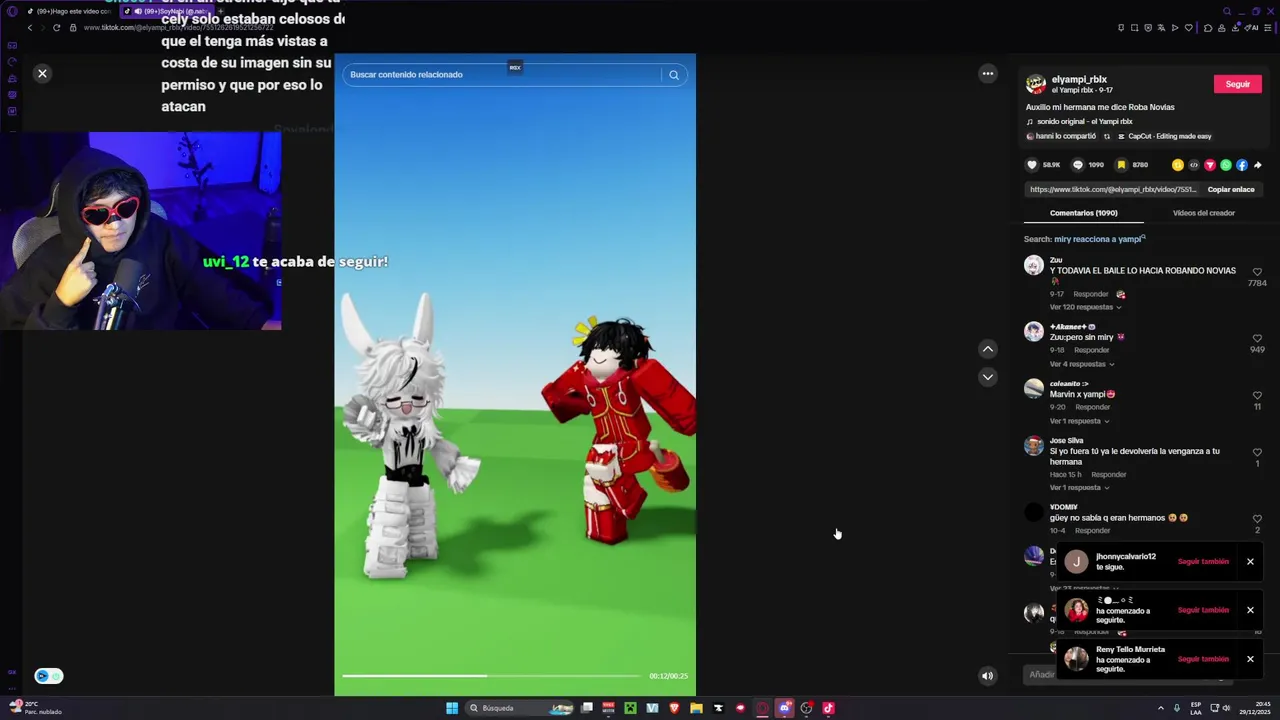Open File Explorer from the taskbar
1280x720 pixels.
tap(696, 708)
